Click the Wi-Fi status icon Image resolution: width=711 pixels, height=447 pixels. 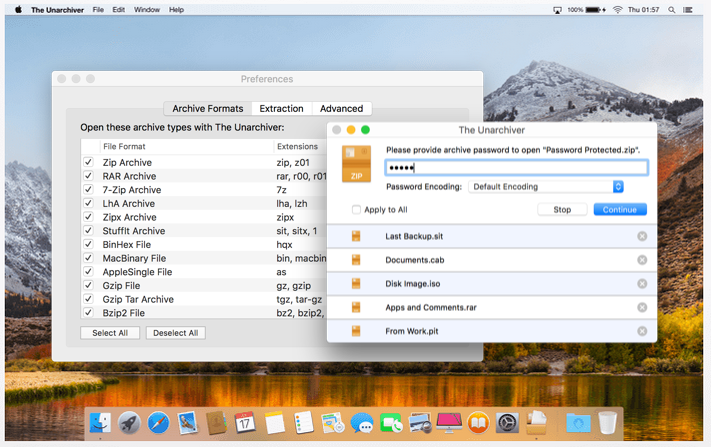617,10
